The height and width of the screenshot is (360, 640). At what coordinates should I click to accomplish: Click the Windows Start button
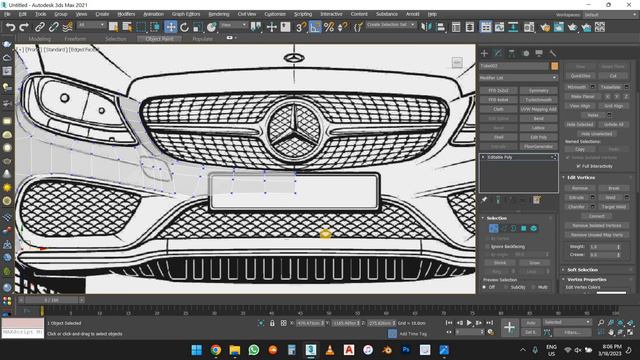197,350
